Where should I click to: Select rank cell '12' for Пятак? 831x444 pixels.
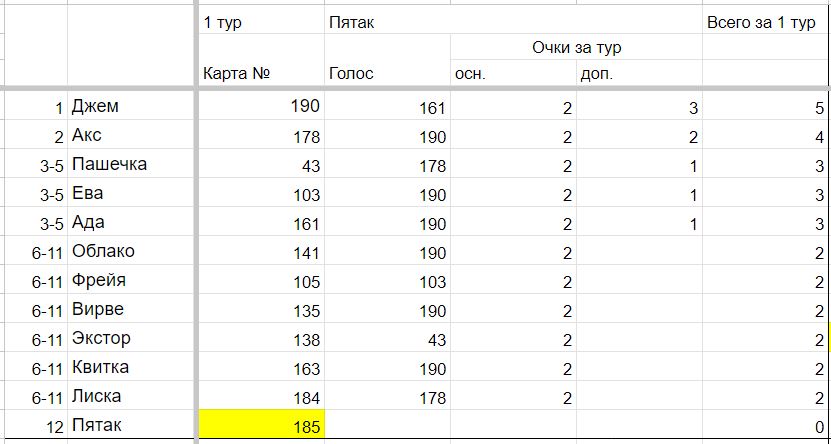pyautogui.click(x=33, y=424)
